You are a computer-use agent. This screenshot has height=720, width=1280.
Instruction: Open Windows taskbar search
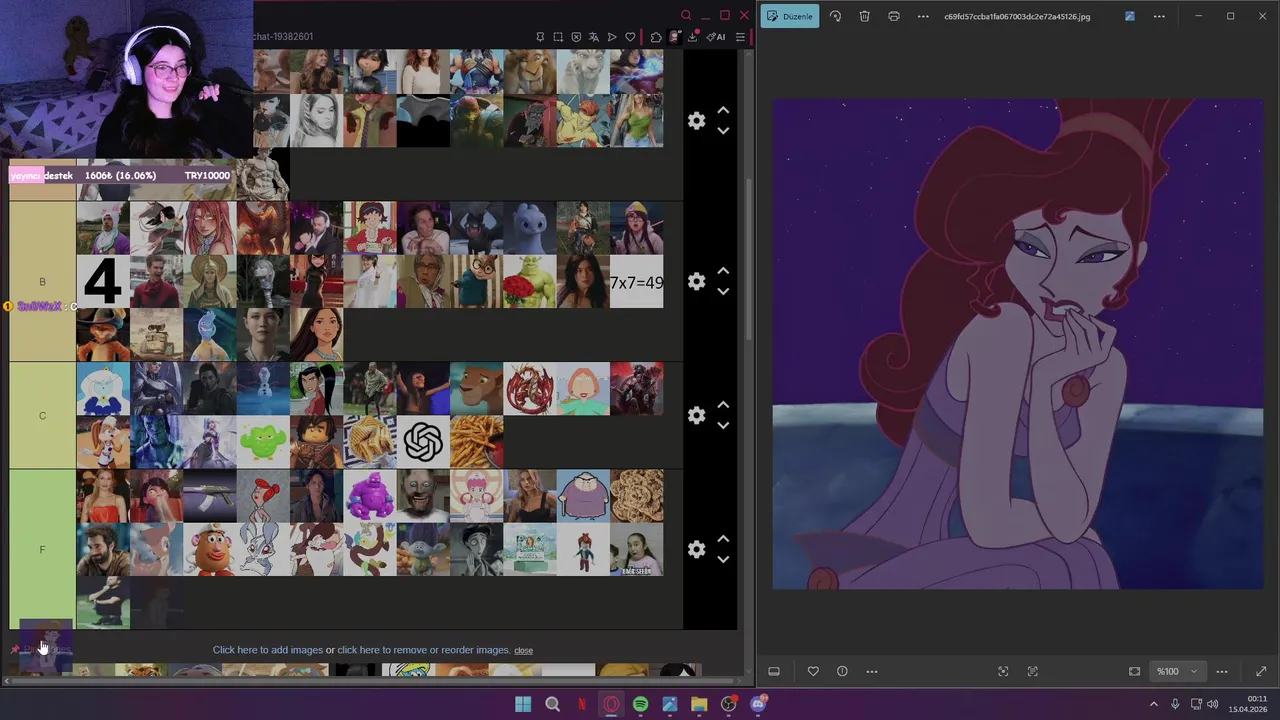tap(552, 704)
